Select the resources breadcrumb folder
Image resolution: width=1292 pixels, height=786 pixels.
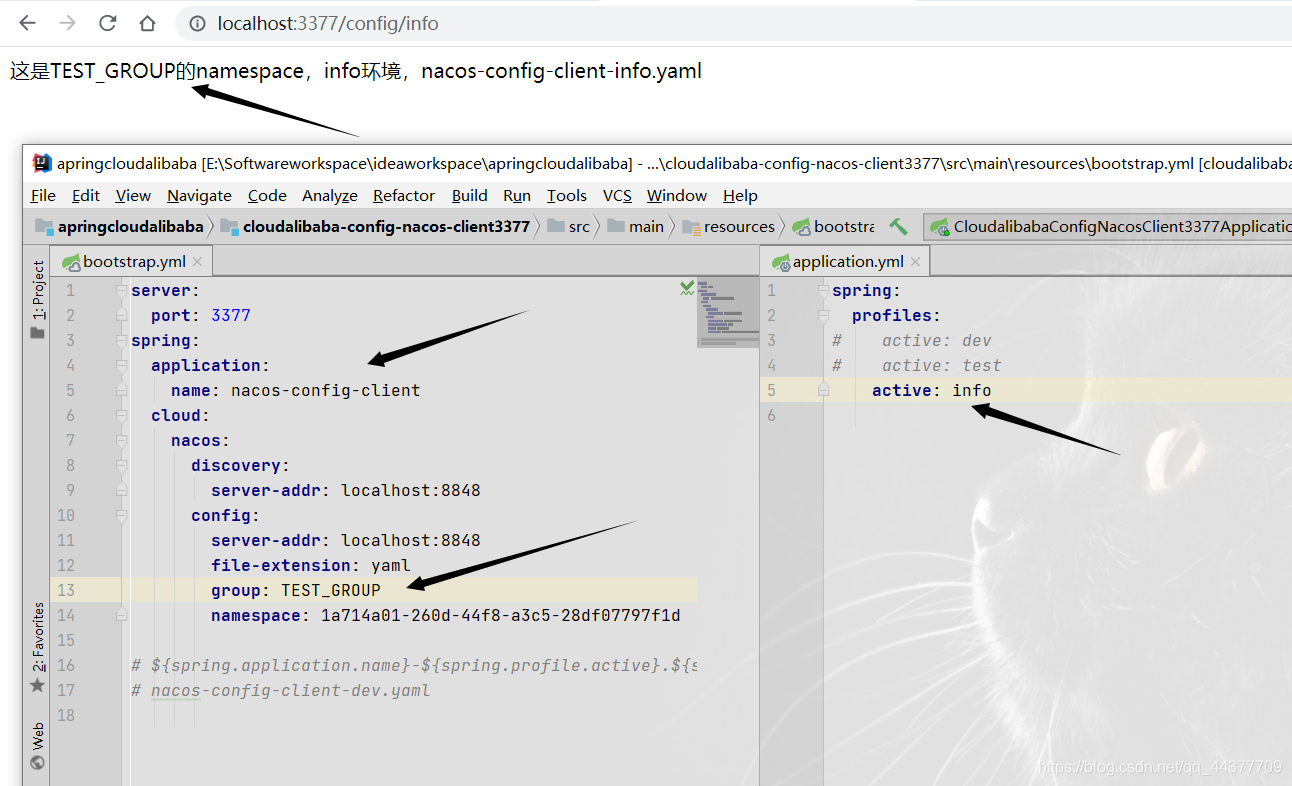(729, 226)
